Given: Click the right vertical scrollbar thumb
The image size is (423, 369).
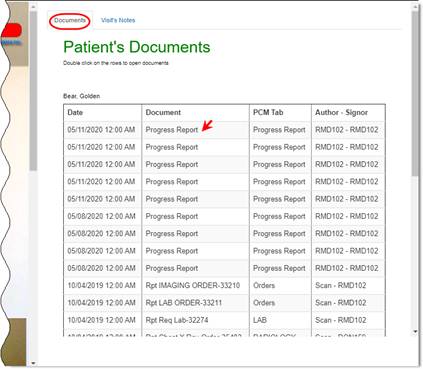Looking at the screenshot, I should coord(415,93).
